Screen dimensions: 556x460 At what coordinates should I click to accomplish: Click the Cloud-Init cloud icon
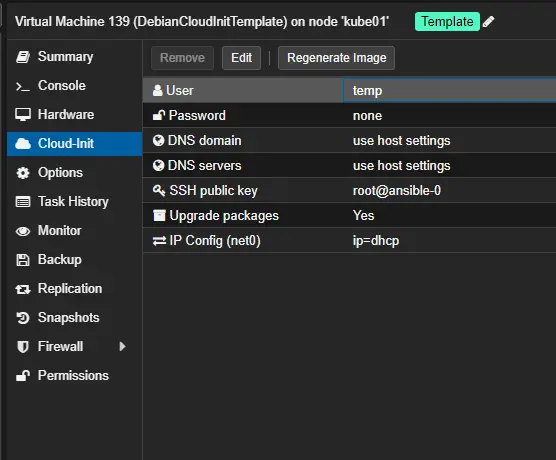(x=23, y=144)
